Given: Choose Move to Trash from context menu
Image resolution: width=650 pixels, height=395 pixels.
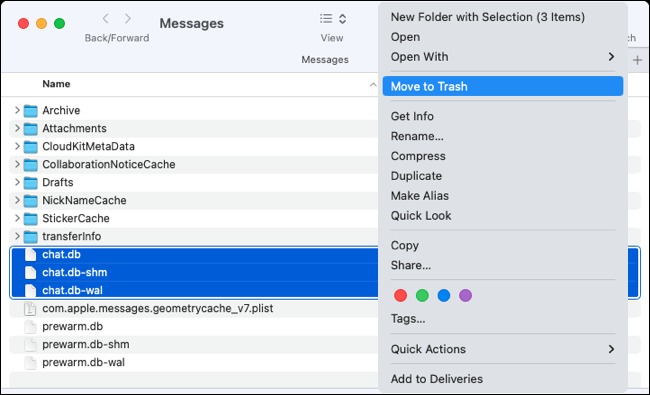Looking at the screenshot, I should [502, 86].
